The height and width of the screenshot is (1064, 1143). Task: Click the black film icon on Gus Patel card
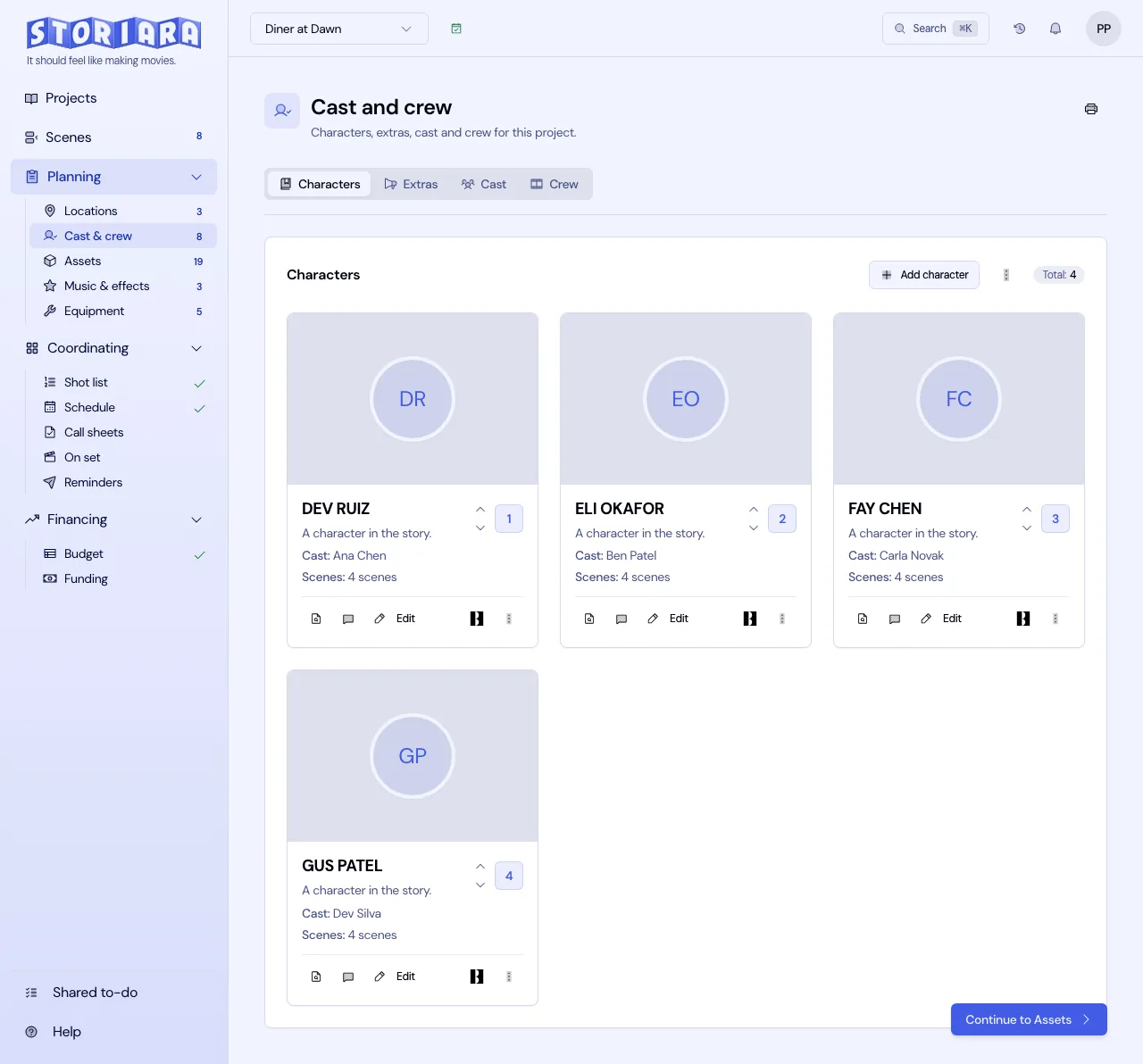(477, 977)
